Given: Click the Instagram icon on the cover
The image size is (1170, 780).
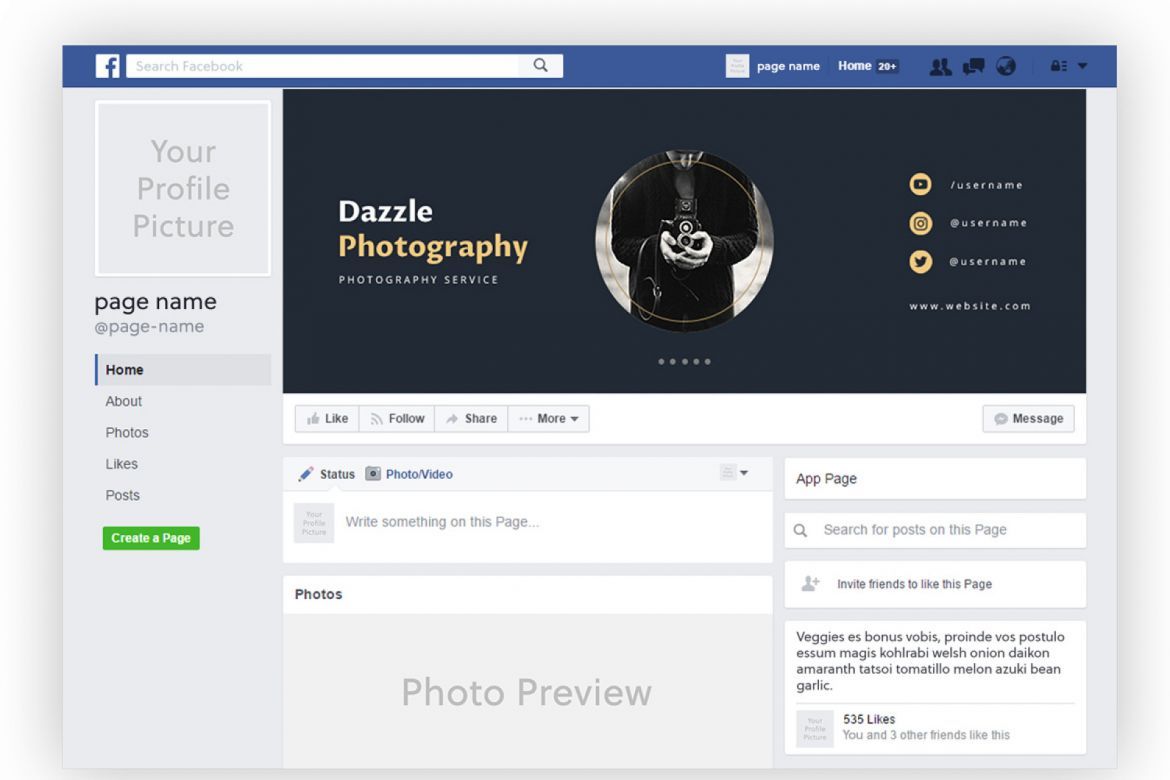Looking at the screenshot, I should tap(920, 223).
